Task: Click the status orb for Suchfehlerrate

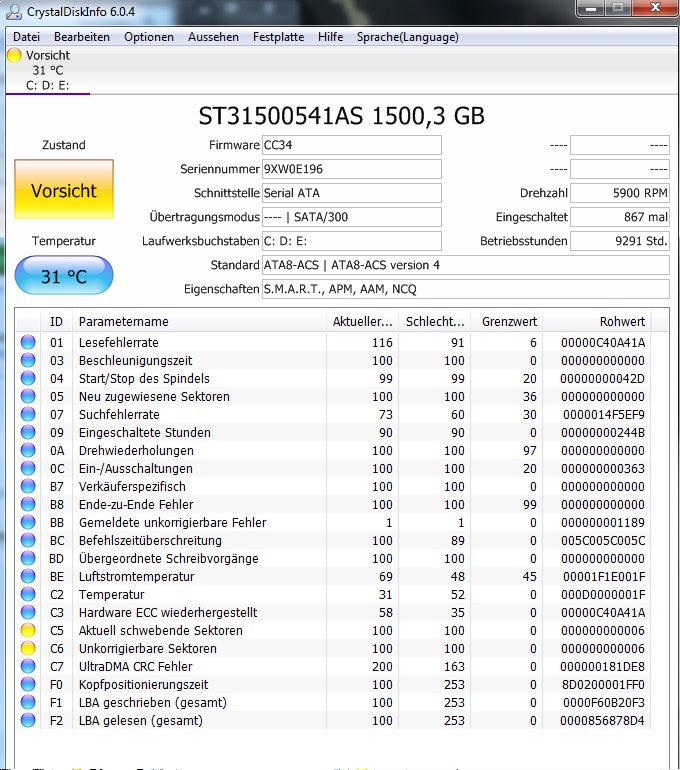Action: 28,414
